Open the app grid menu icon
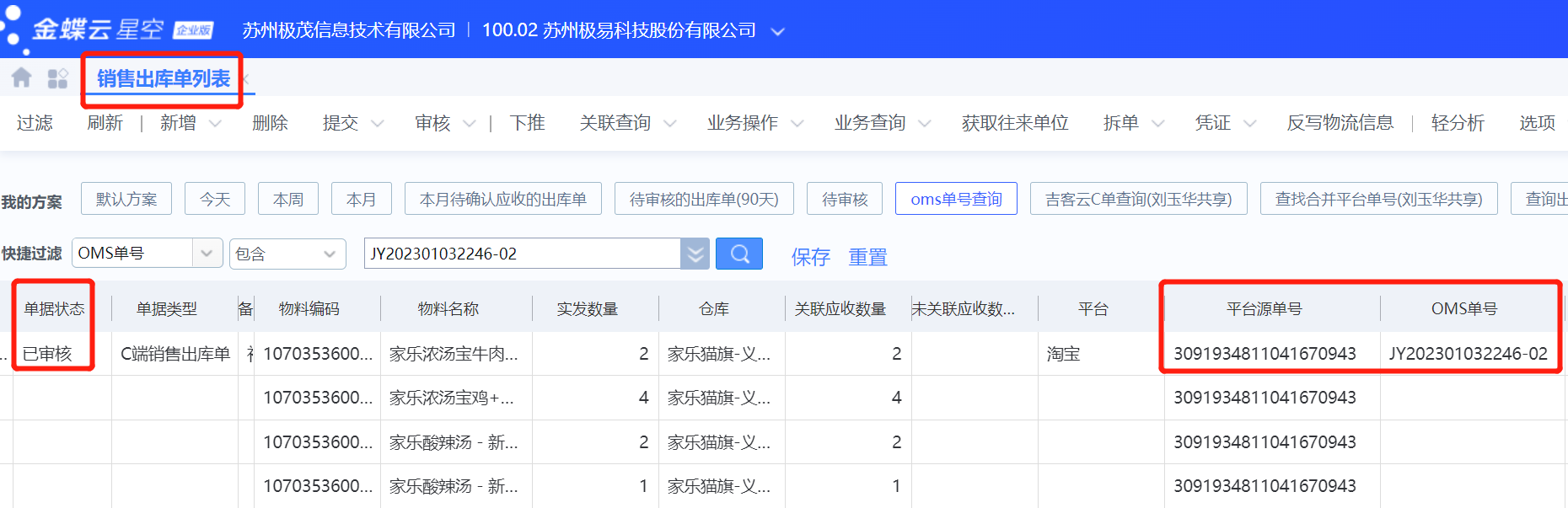 57,78
